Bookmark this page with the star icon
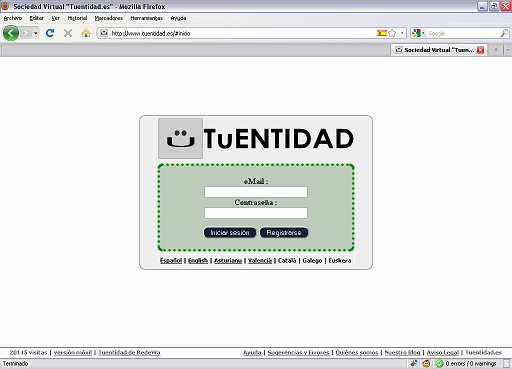The image size is (512, 369). (392, 33)
